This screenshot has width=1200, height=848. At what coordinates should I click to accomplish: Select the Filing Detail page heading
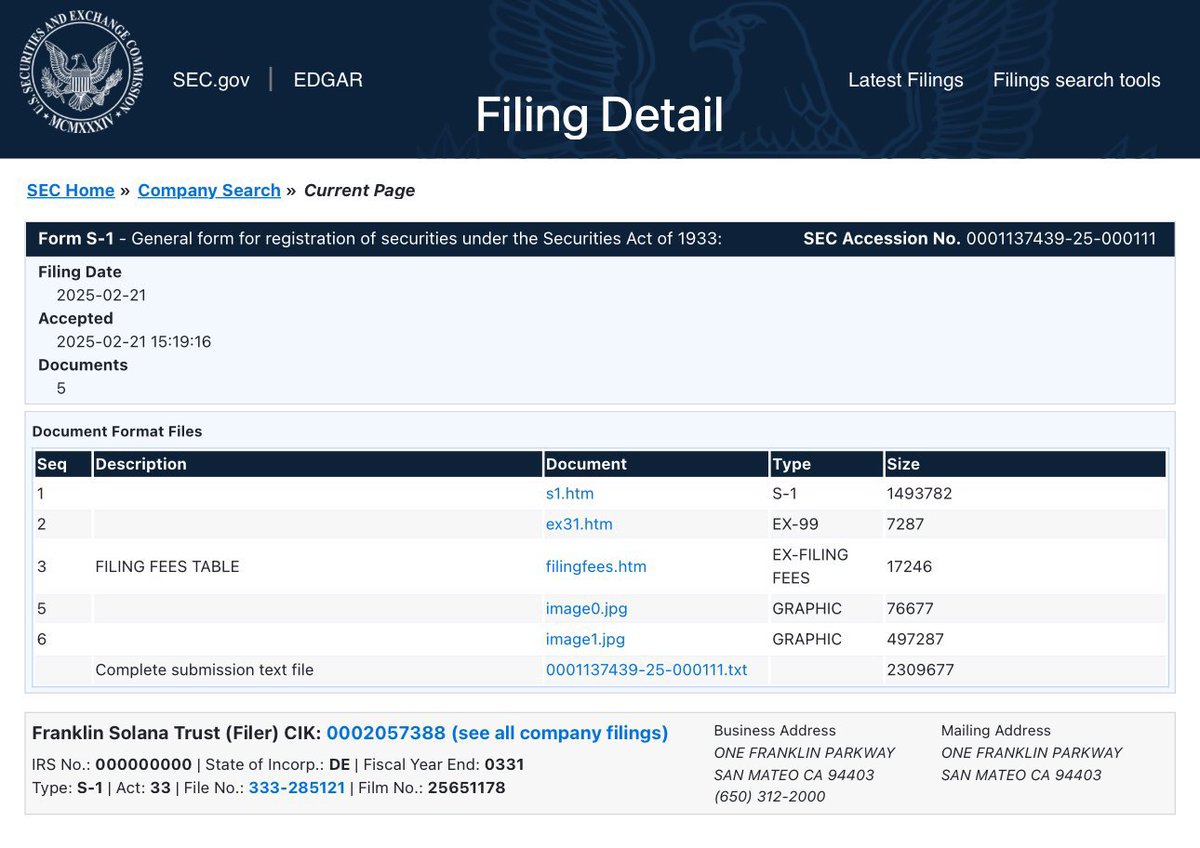pos(600,115)
